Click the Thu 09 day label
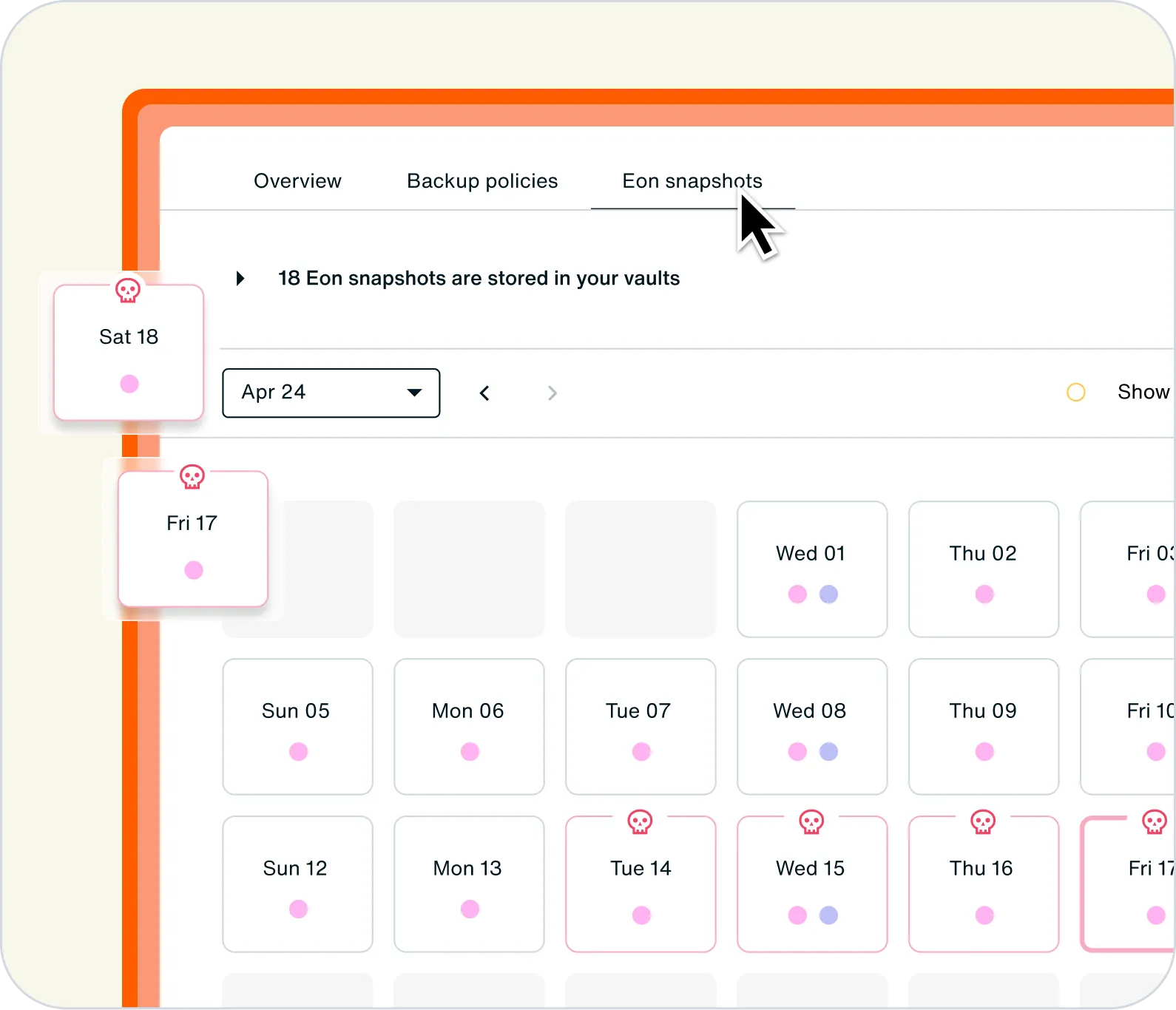This screenshot has height=1010, width=1176. 983,711
